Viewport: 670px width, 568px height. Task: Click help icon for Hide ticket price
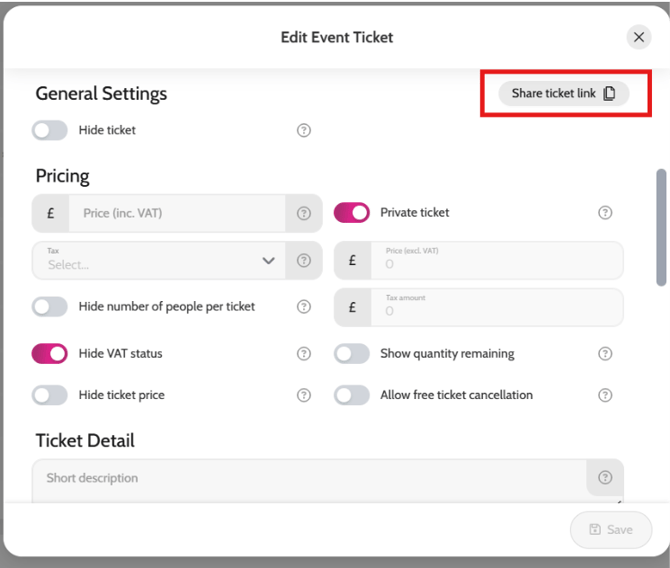pyautogui.click(x=304, y=395)
